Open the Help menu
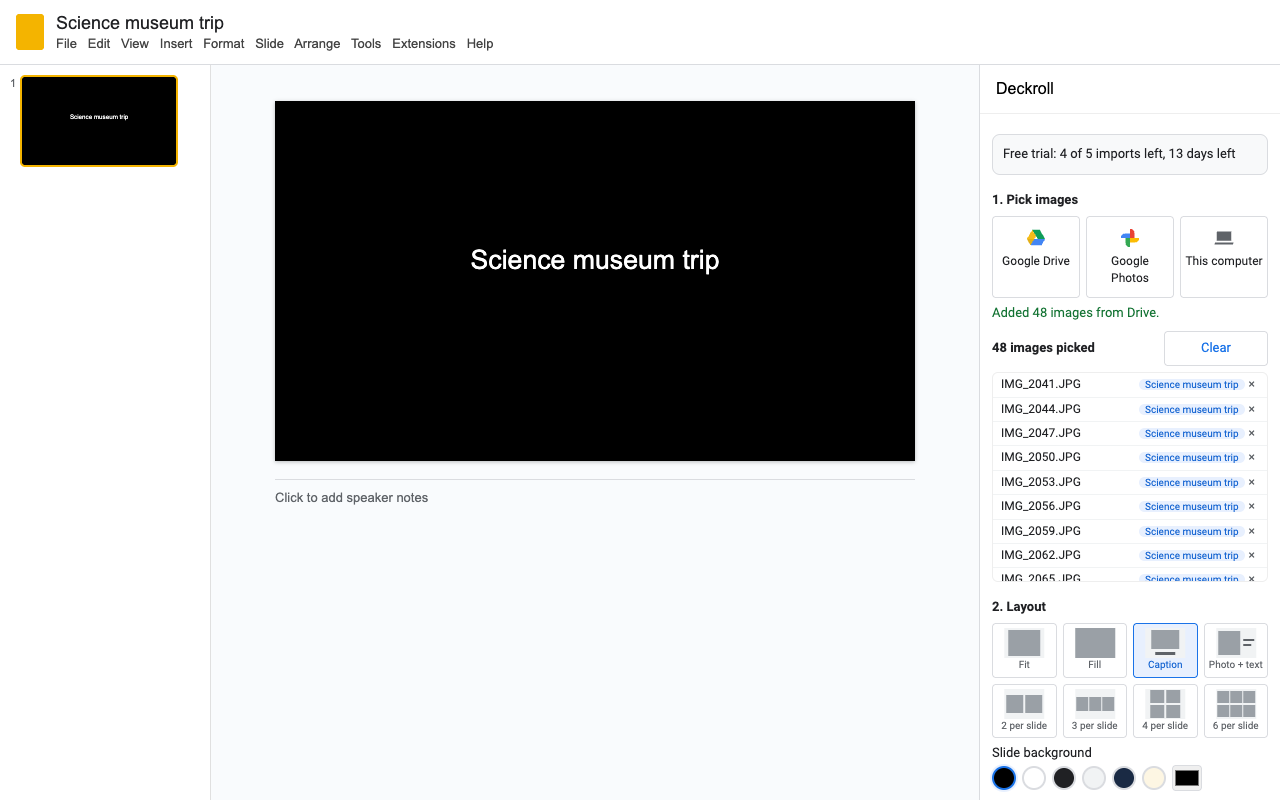Viewport: 1280px width, 800px height. pos(480,44)
